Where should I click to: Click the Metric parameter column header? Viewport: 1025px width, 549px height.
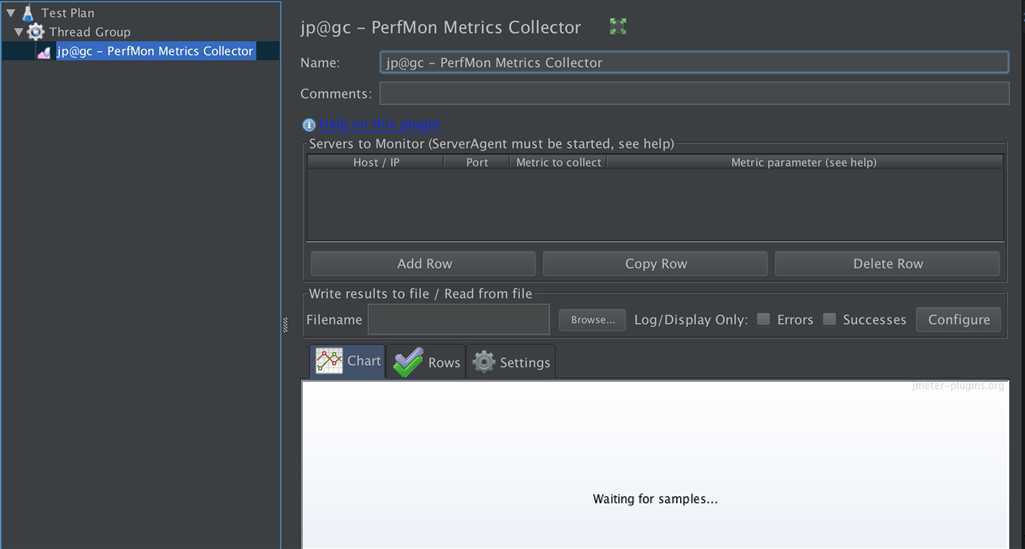pyautogui.click(x=804, y=162)
